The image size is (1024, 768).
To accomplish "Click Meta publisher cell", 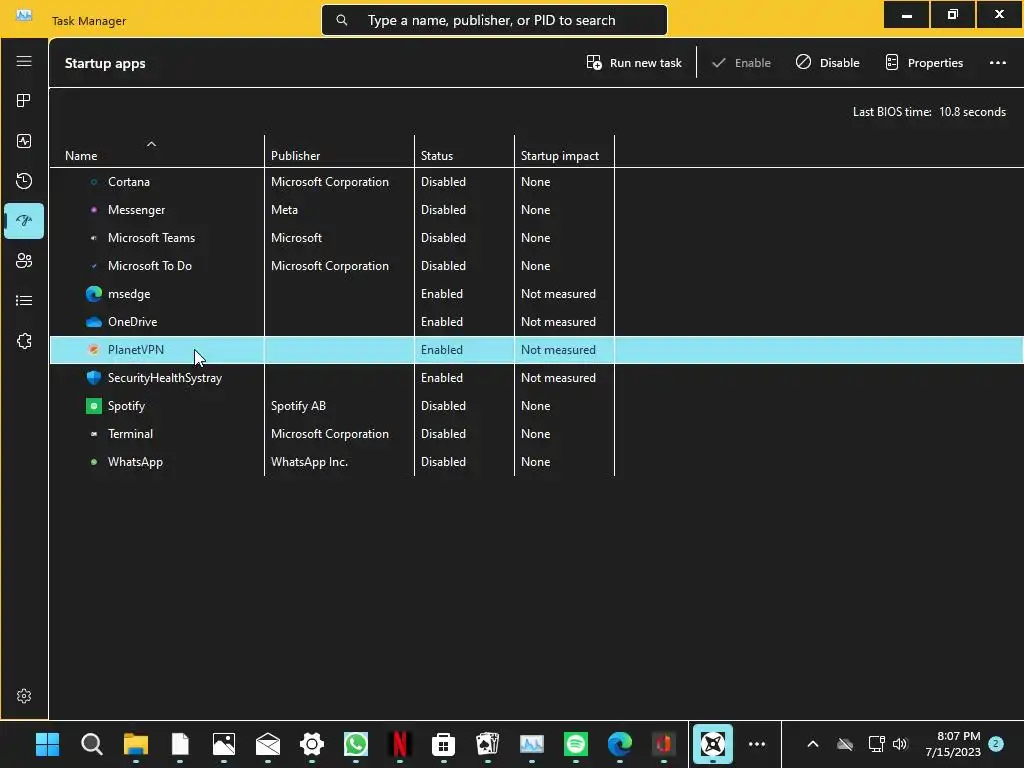I will pos(284,210).
